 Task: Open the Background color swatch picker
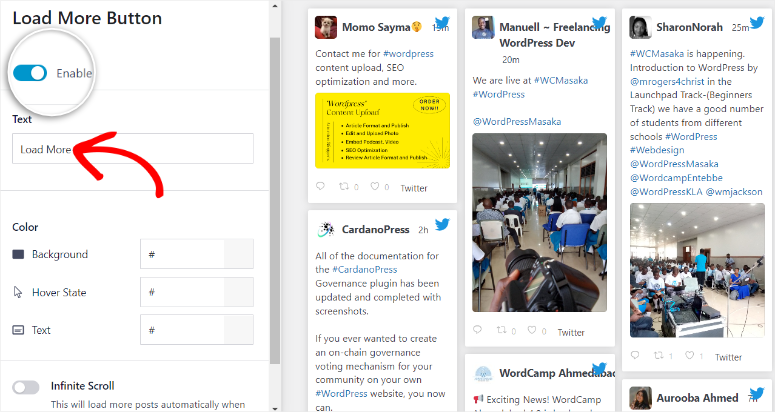239,254
